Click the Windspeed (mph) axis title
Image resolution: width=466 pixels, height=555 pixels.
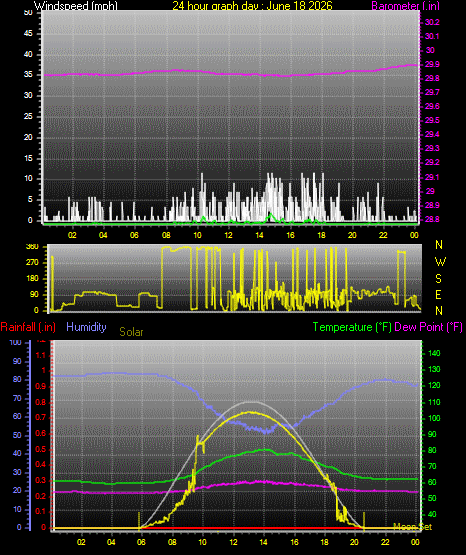76,6
